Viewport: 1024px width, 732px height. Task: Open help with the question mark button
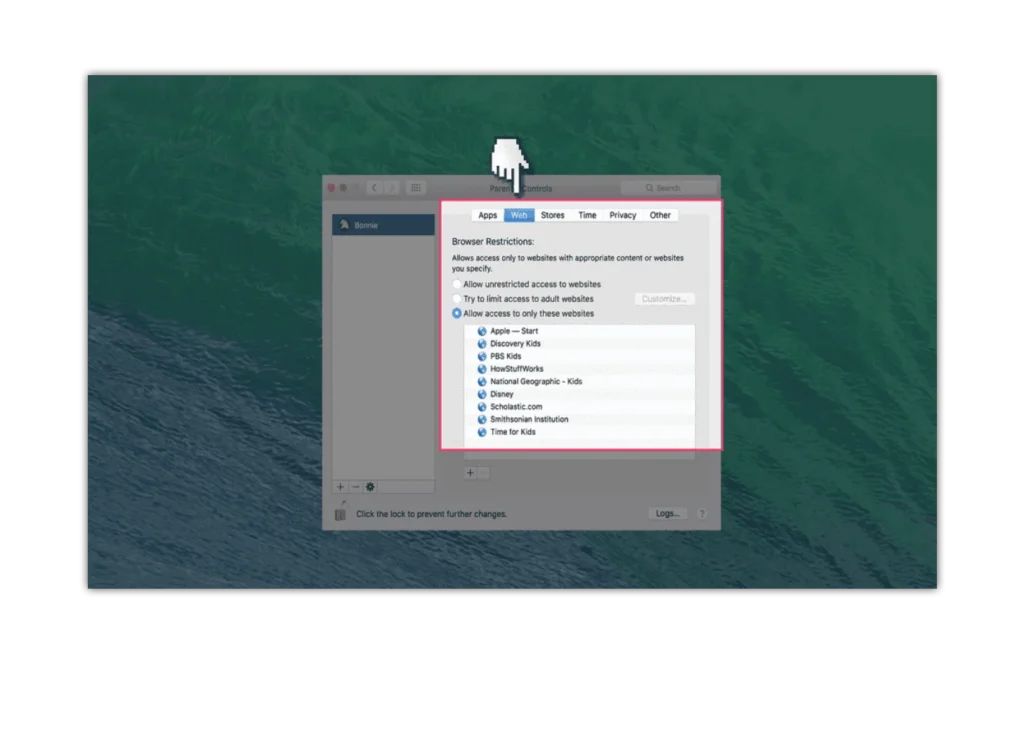(x=702, y=514)
